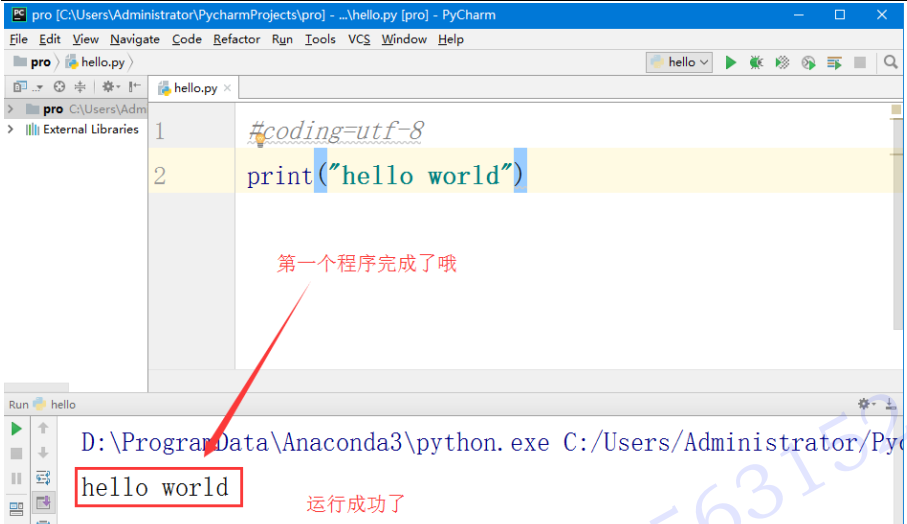
Task: Hide the Project tool window
Action: click(135, 87)
